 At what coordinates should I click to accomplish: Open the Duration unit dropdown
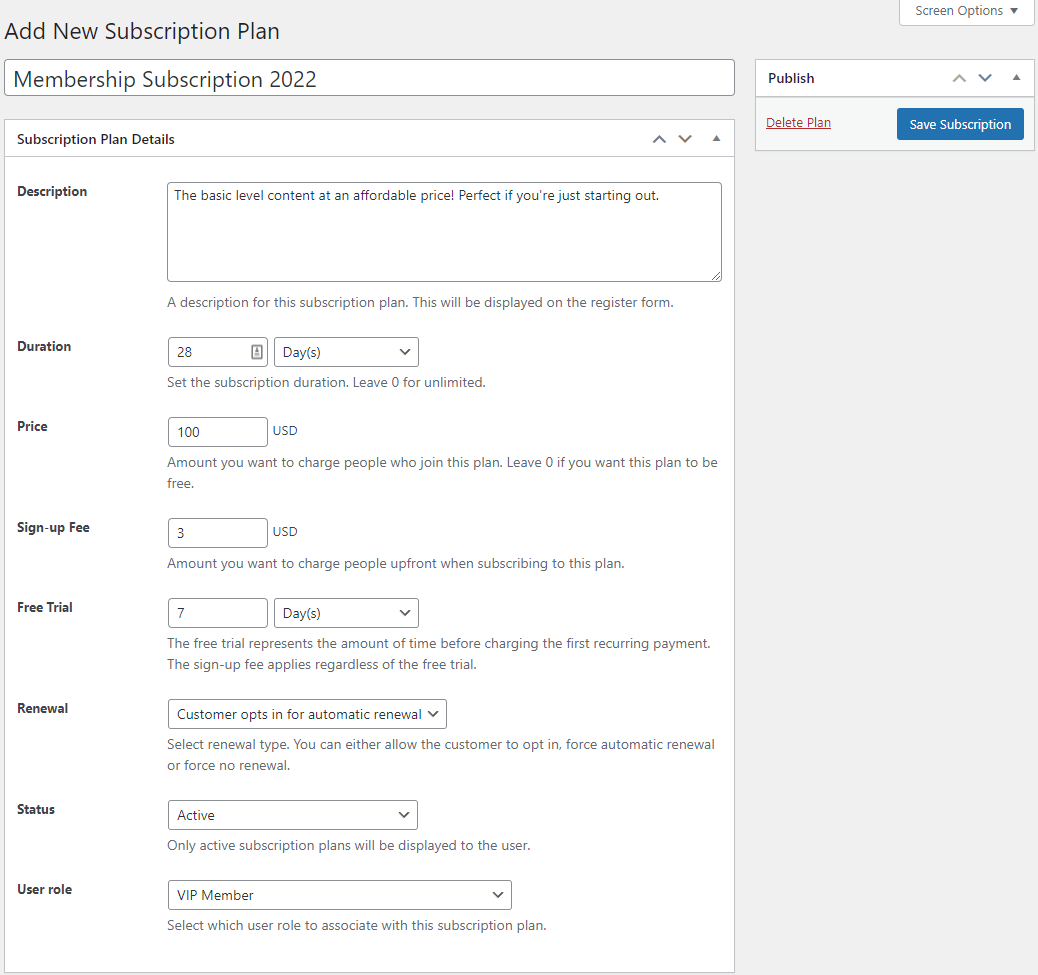tap(346, 352)
